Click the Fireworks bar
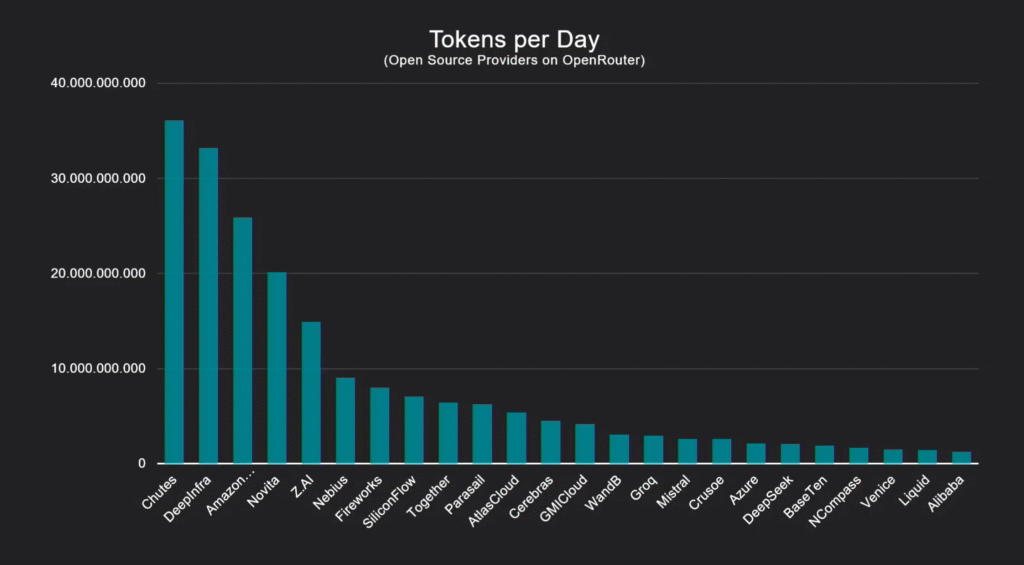Image resolution: width=1024 pixels, height=565 pixels. tap(379, 426)
